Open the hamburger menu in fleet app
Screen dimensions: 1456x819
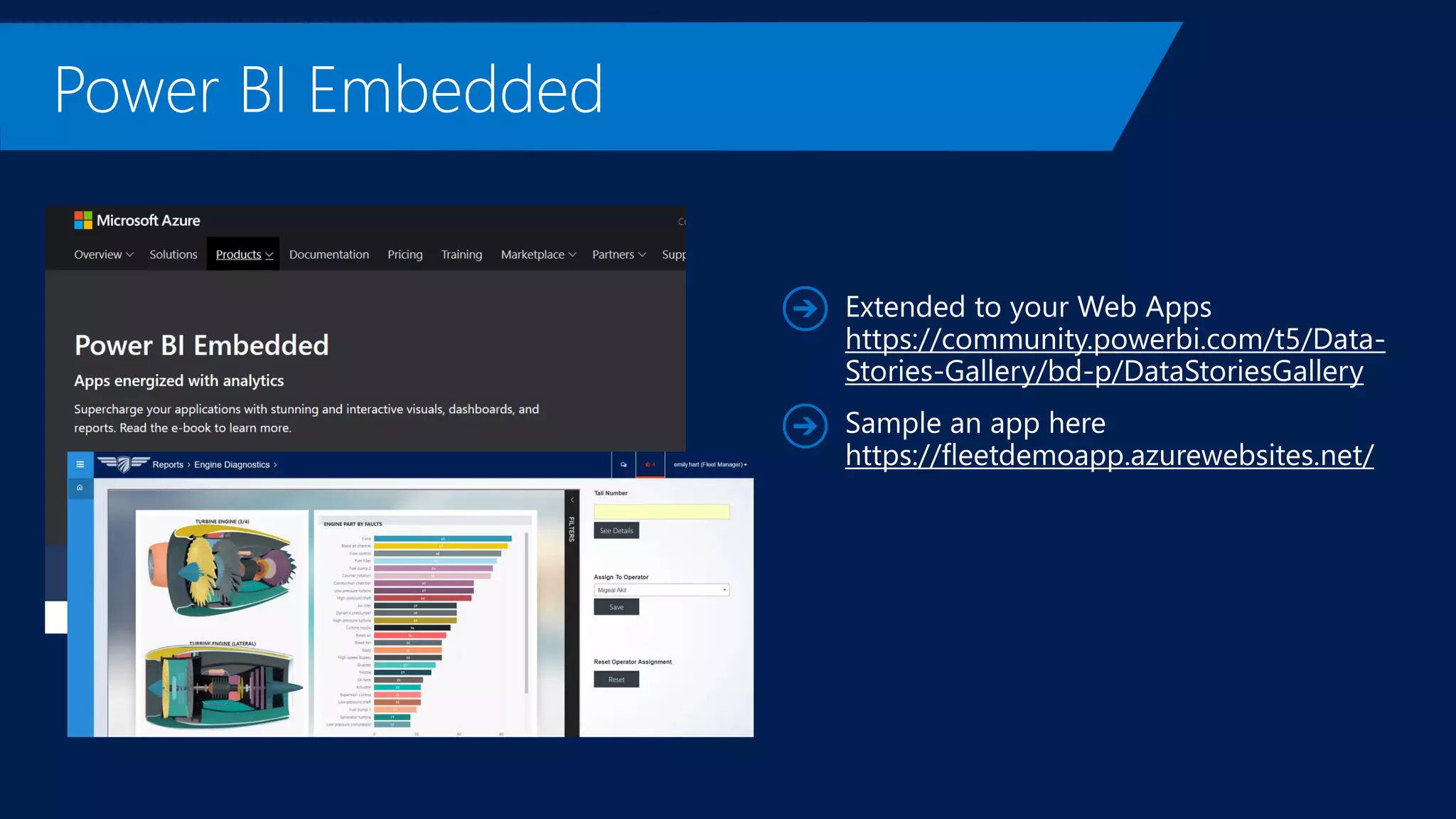(x=80, y=464)
